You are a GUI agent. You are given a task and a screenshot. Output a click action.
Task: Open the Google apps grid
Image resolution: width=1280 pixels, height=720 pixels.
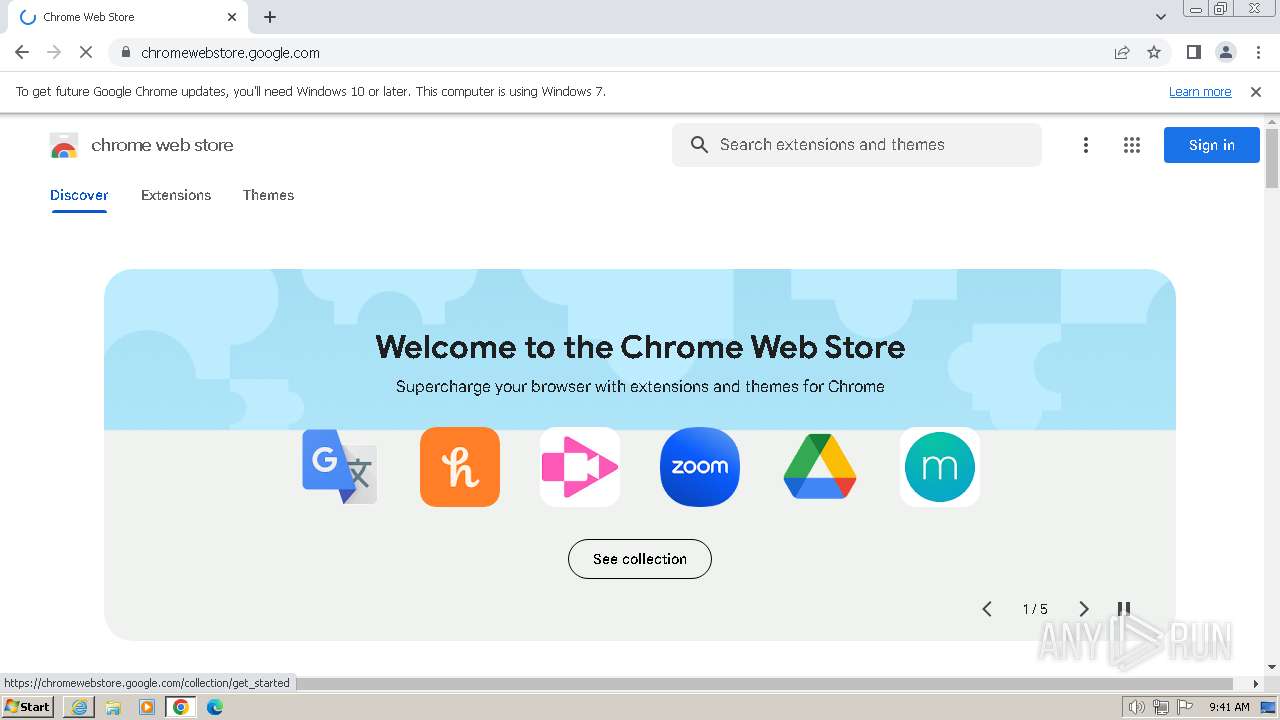point(1132,145)
